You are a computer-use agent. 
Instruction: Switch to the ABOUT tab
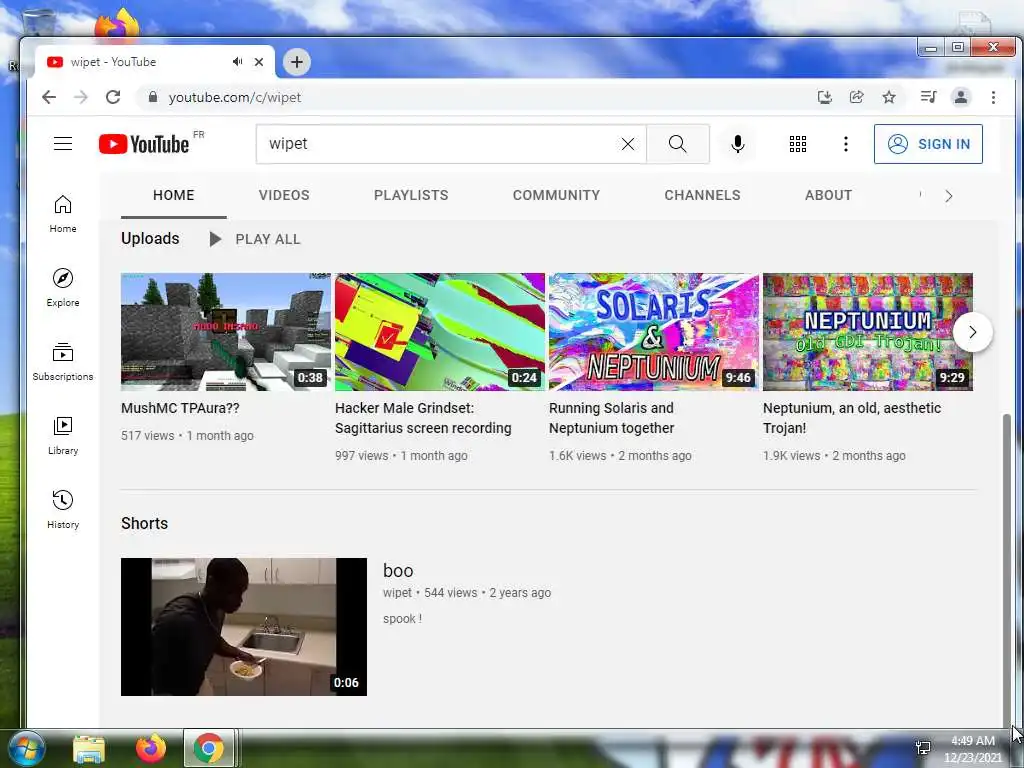pyautogui.click(x=828, y=195)
